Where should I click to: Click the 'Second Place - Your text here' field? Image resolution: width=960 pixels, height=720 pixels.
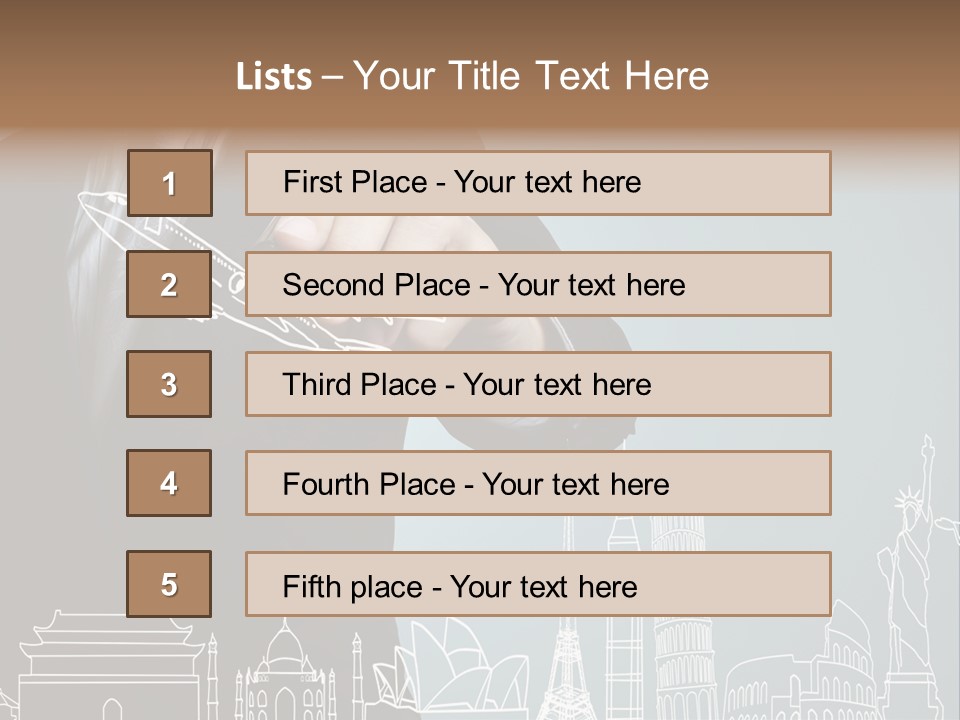click(538, 284)
